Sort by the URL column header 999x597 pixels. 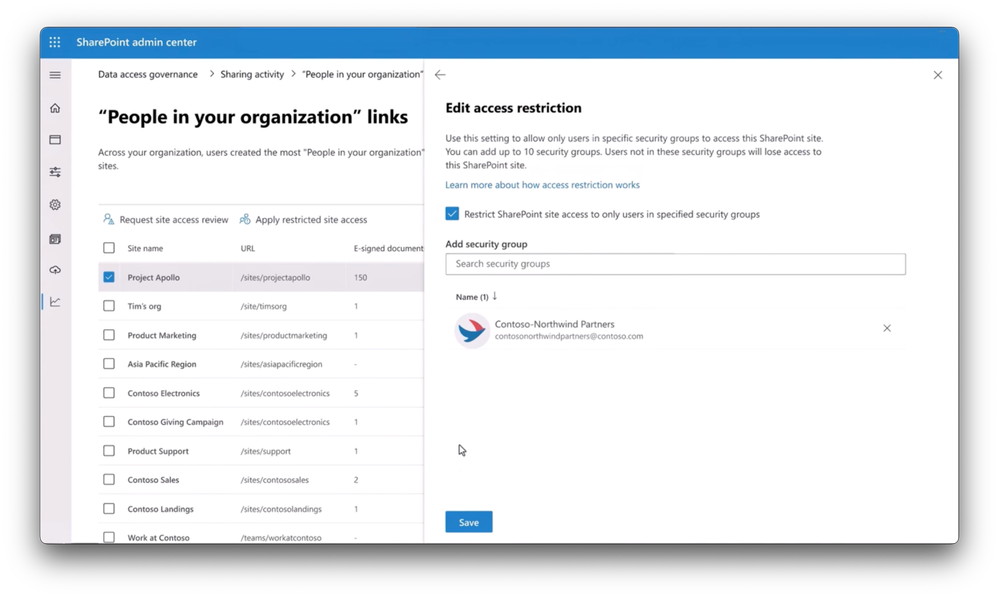coord(248,248)
